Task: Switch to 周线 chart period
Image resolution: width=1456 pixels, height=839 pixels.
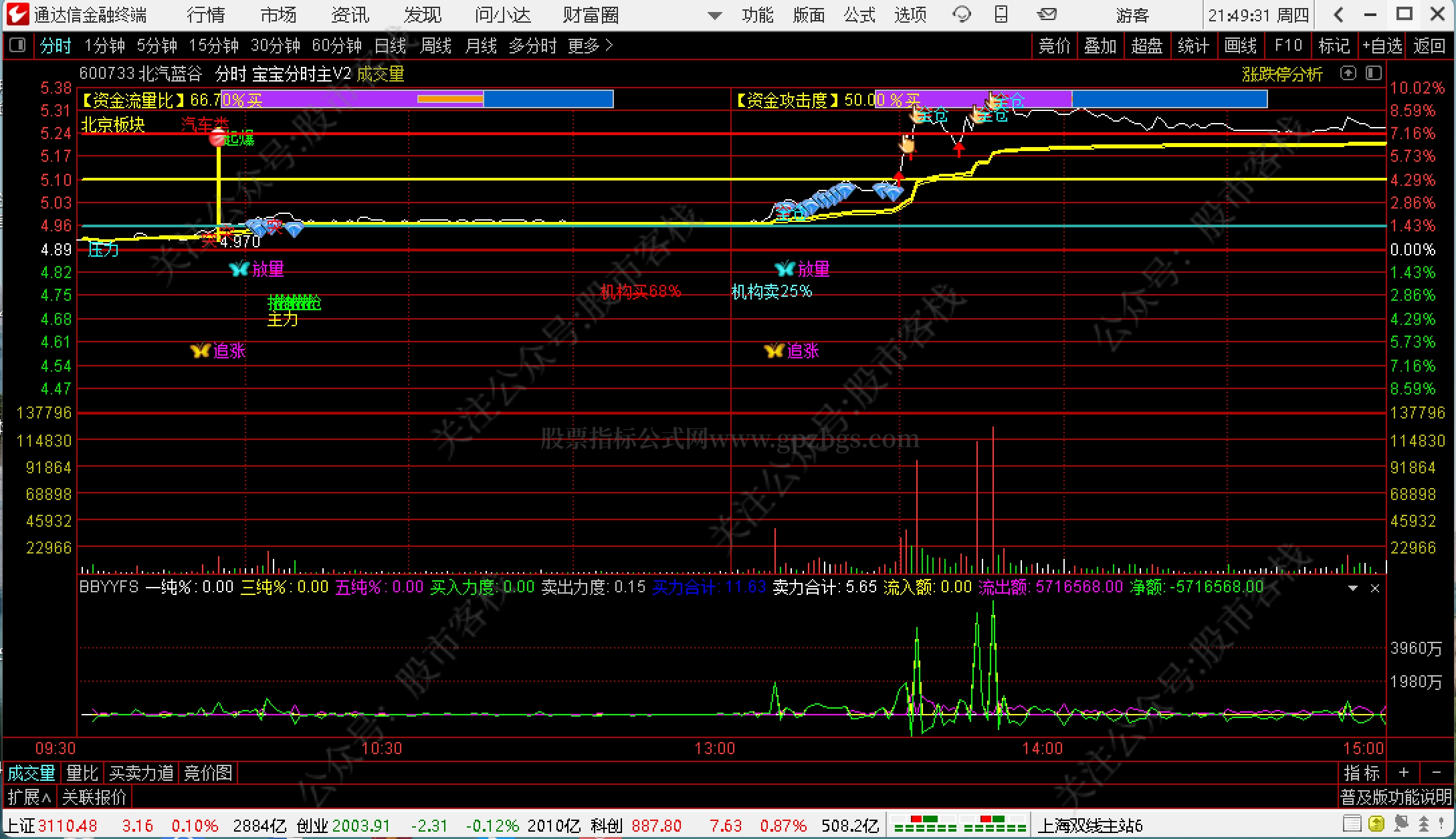Action: pyautogui.click(x=436, y=45)
